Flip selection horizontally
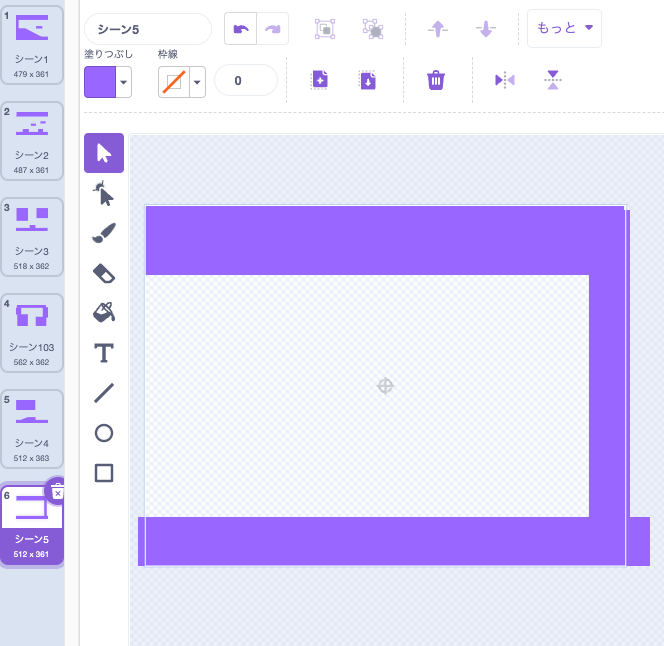Image resolution: width=664 pixels, height=646 pixels. coord(505,80)
